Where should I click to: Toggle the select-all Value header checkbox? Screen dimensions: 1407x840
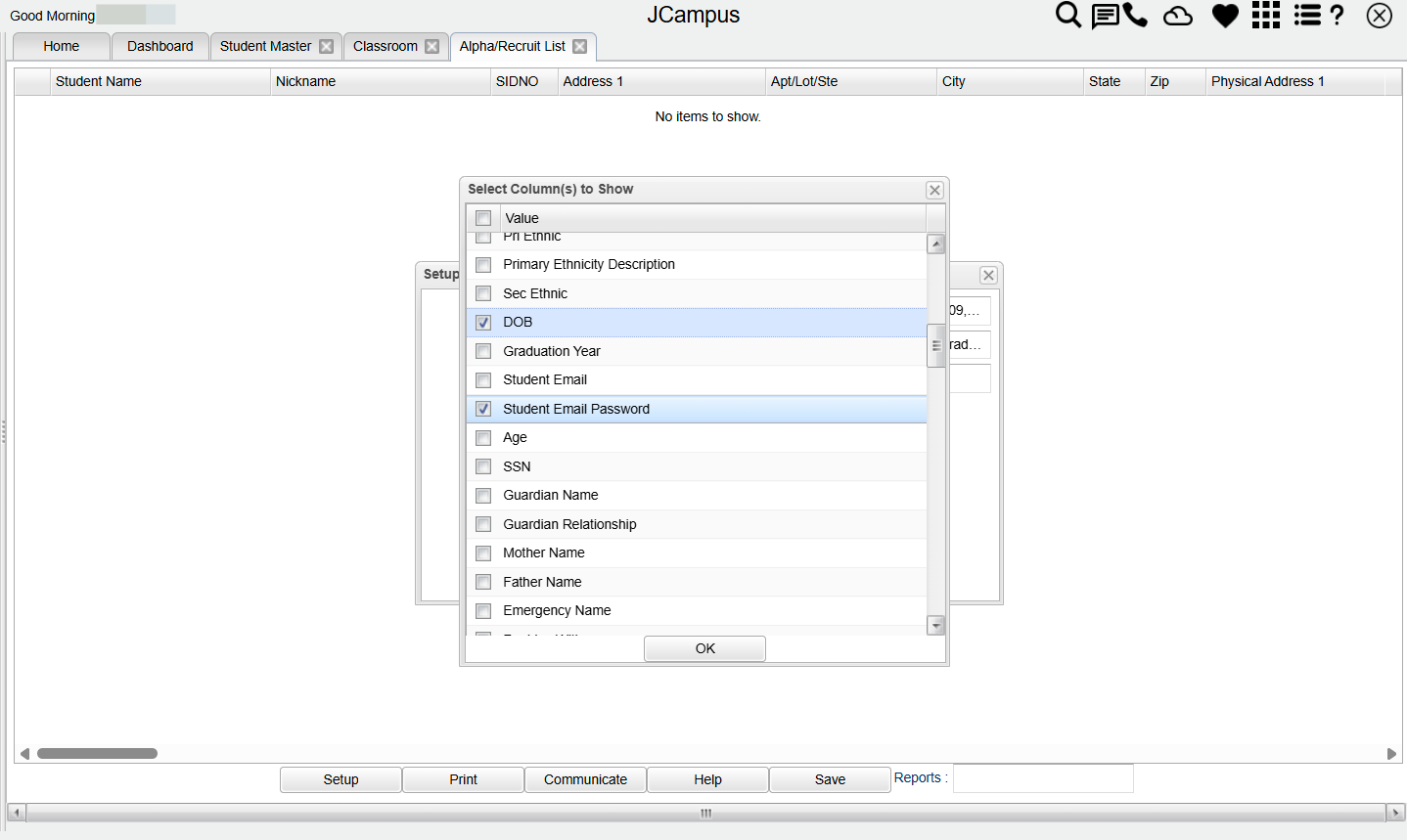tap(483, 218)
